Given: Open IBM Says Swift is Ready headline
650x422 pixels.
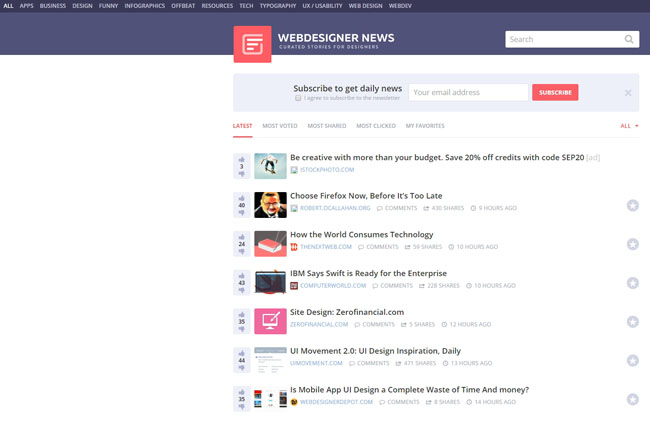Looking at the screenshot, I should (369, 273).
